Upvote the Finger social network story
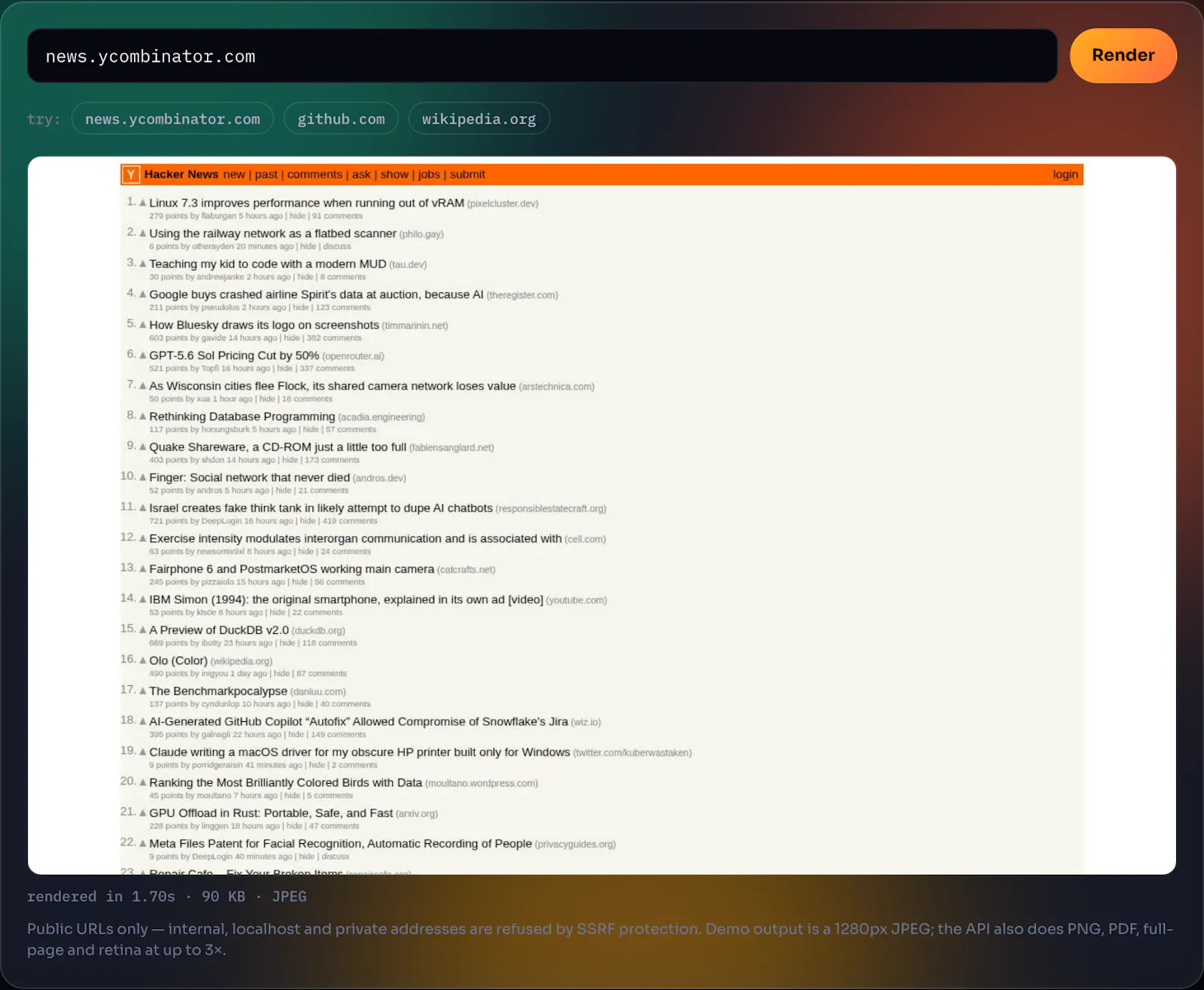The width and height of the screenshot is (1204, 990). [x=142, y=477]
